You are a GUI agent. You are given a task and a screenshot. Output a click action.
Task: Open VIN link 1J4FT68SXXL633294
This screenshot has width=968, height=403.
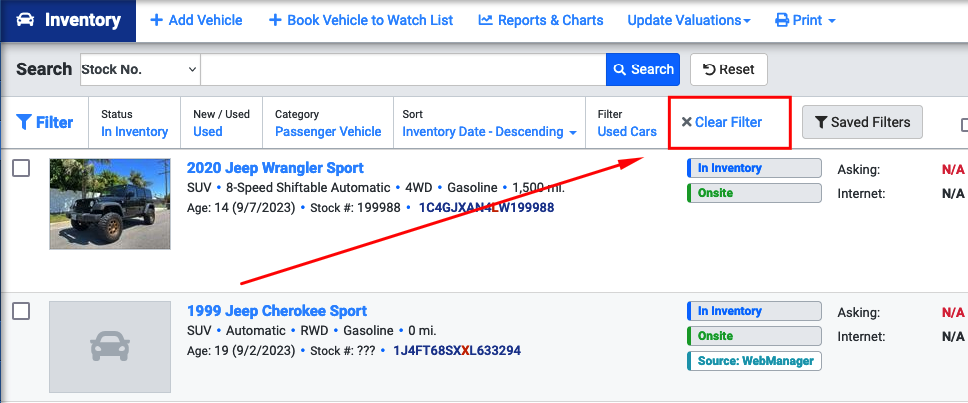[457, 351]
